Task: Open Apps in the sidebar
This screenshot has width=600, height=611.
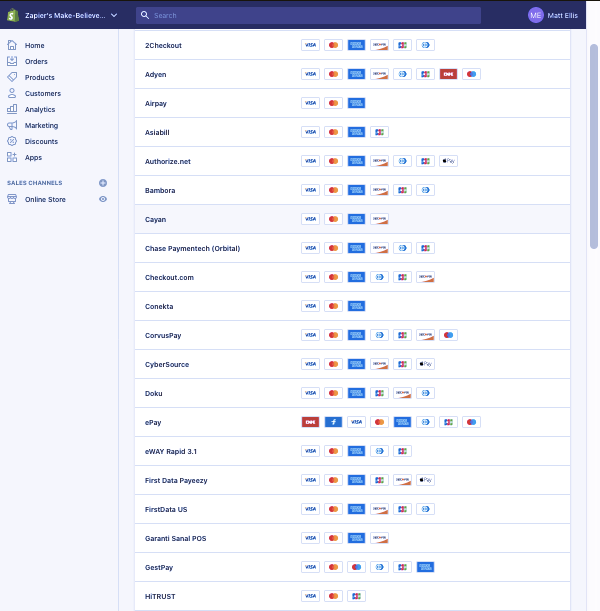Action: click(x=34, y=157)
